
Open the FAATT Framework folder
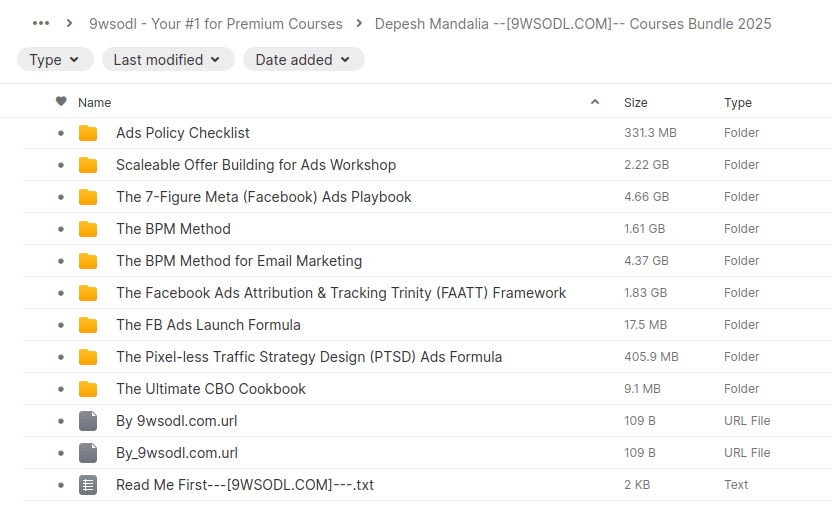coord(341,293)
